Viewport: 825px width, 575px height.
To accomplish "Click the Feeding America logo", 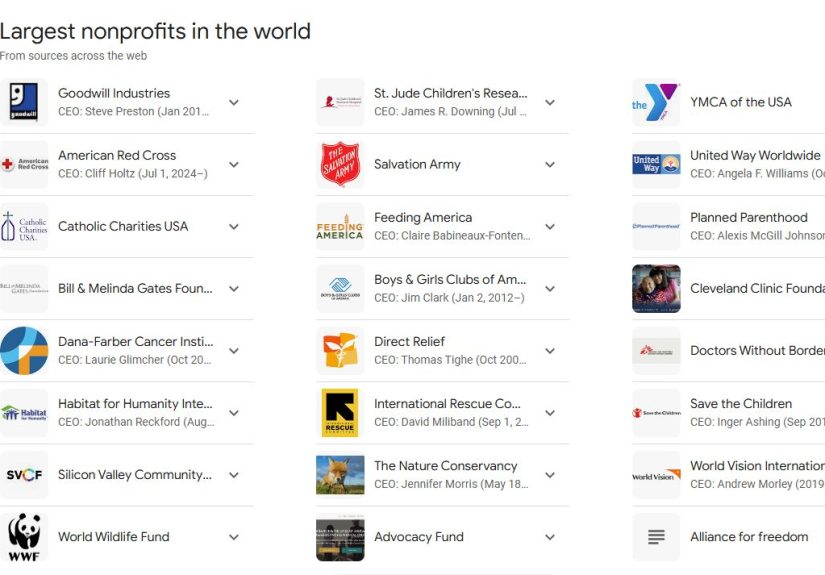I will click(340, 226).
